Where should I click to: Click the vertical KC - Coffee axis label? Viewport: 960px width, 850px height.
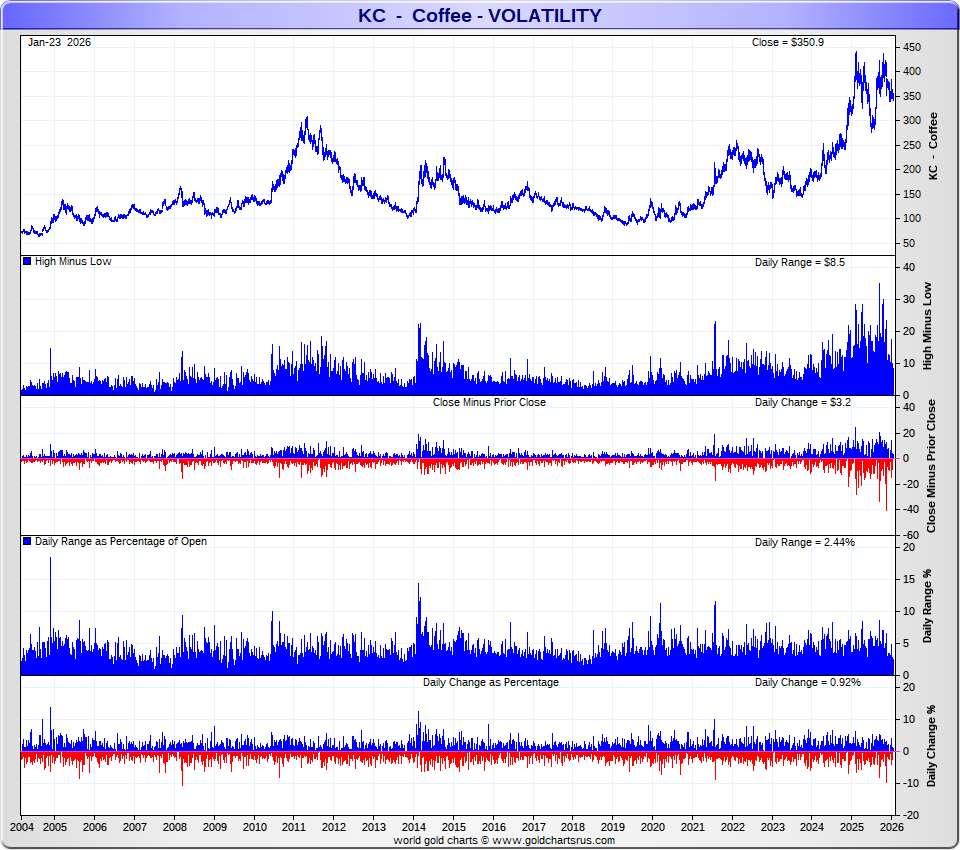click(933, 146)
